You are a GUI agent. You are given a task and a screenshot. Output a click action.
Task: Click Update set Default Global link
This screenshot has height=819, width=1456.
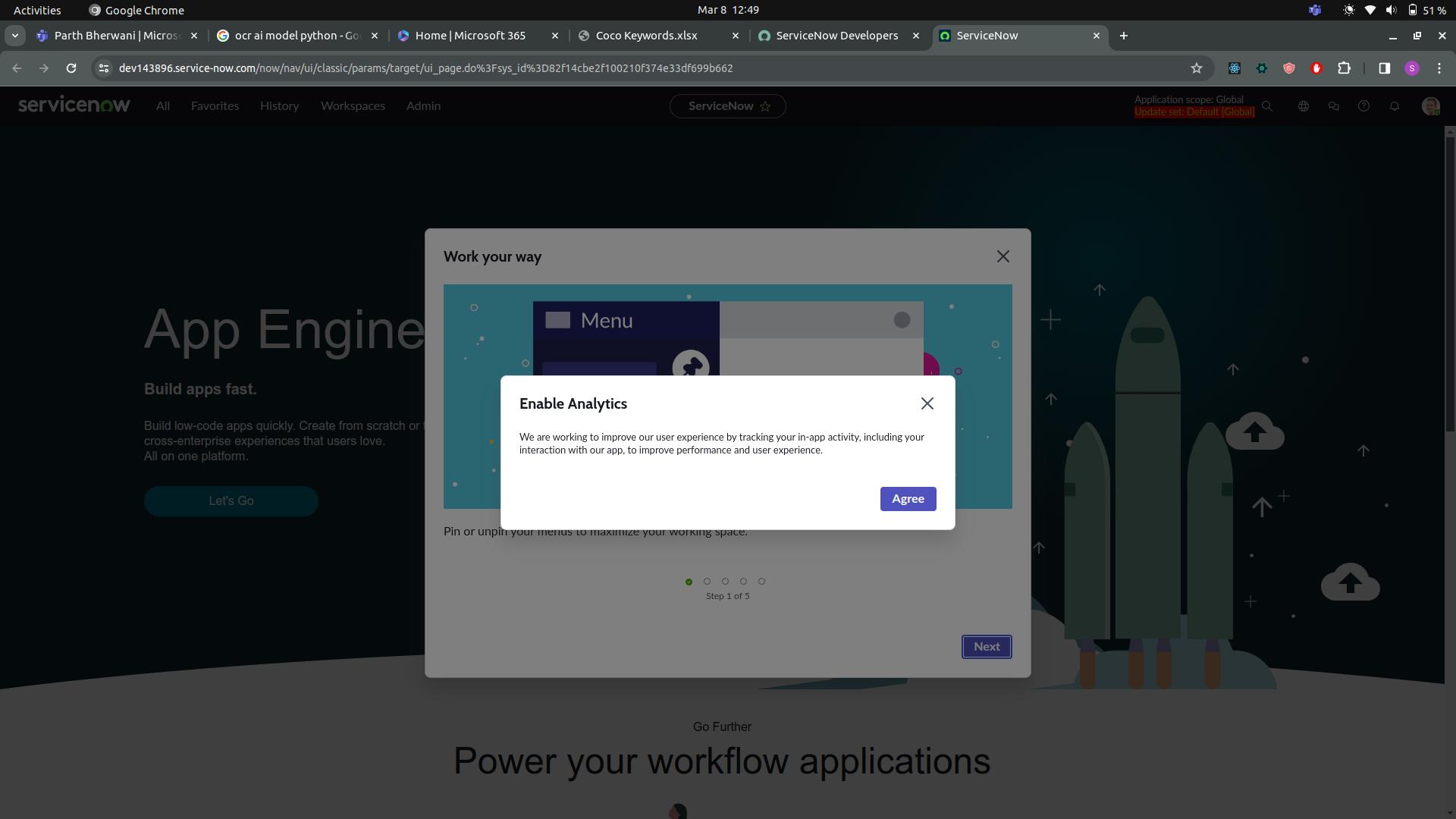coord(1194,112)
